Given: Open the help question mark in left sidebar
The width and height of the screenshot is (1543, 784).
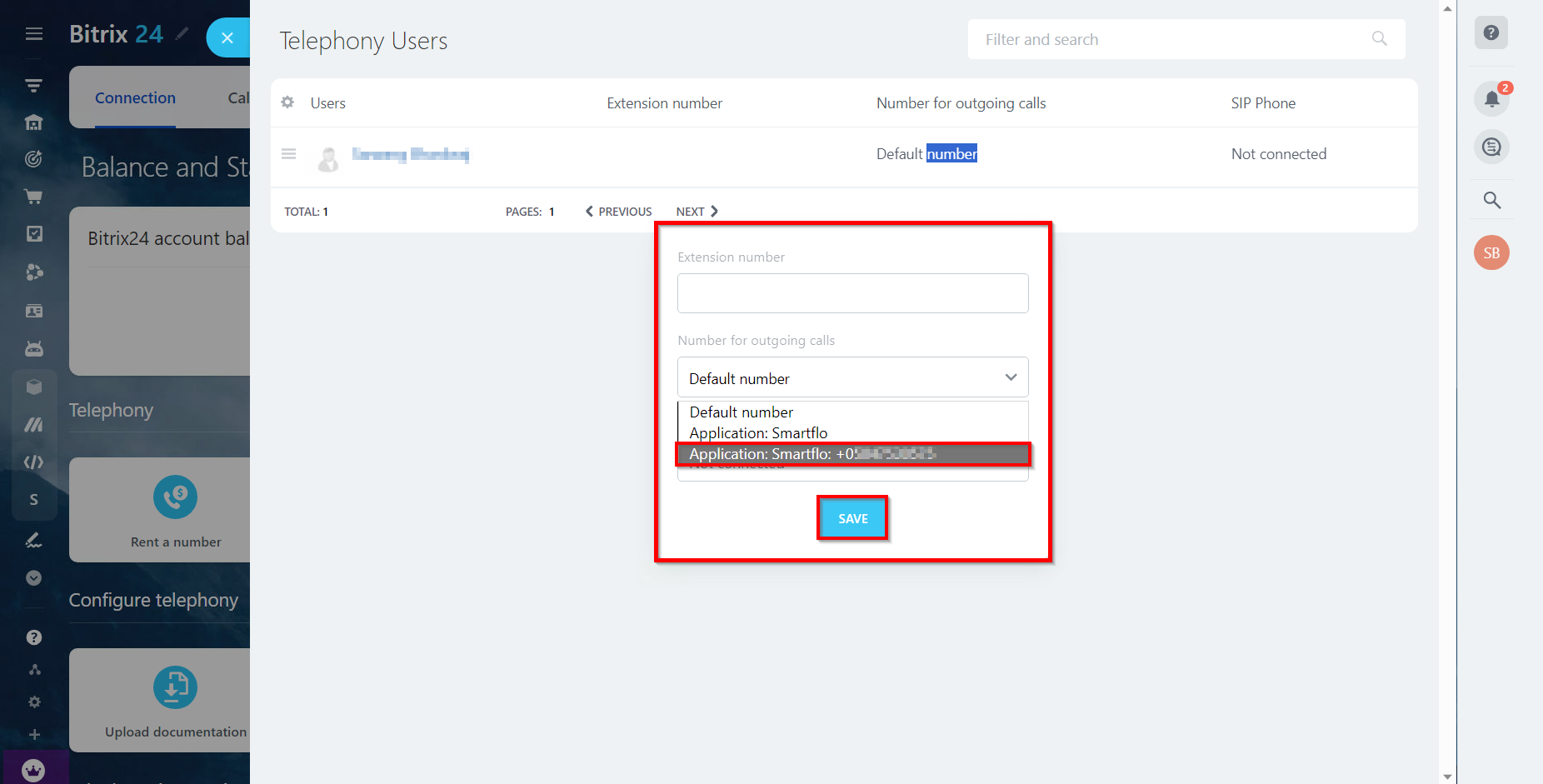Looking at the screenshot, I should pyautogui.click(x=34, y=637).
